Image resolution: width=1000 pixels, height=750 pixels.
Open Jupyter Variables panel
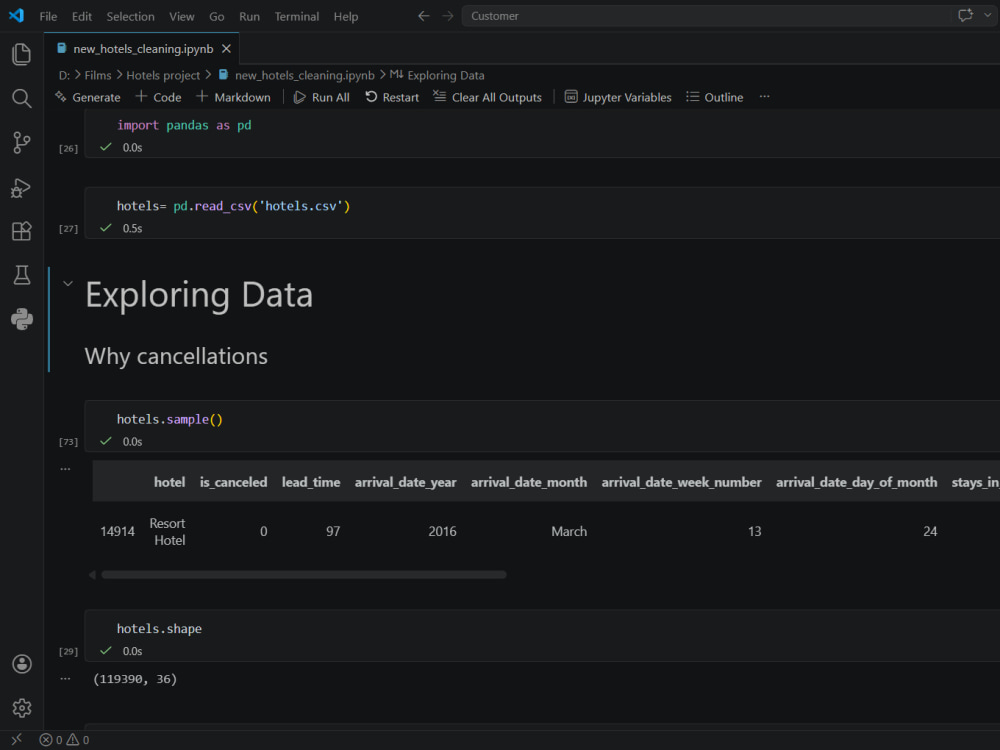click(619, 98)
